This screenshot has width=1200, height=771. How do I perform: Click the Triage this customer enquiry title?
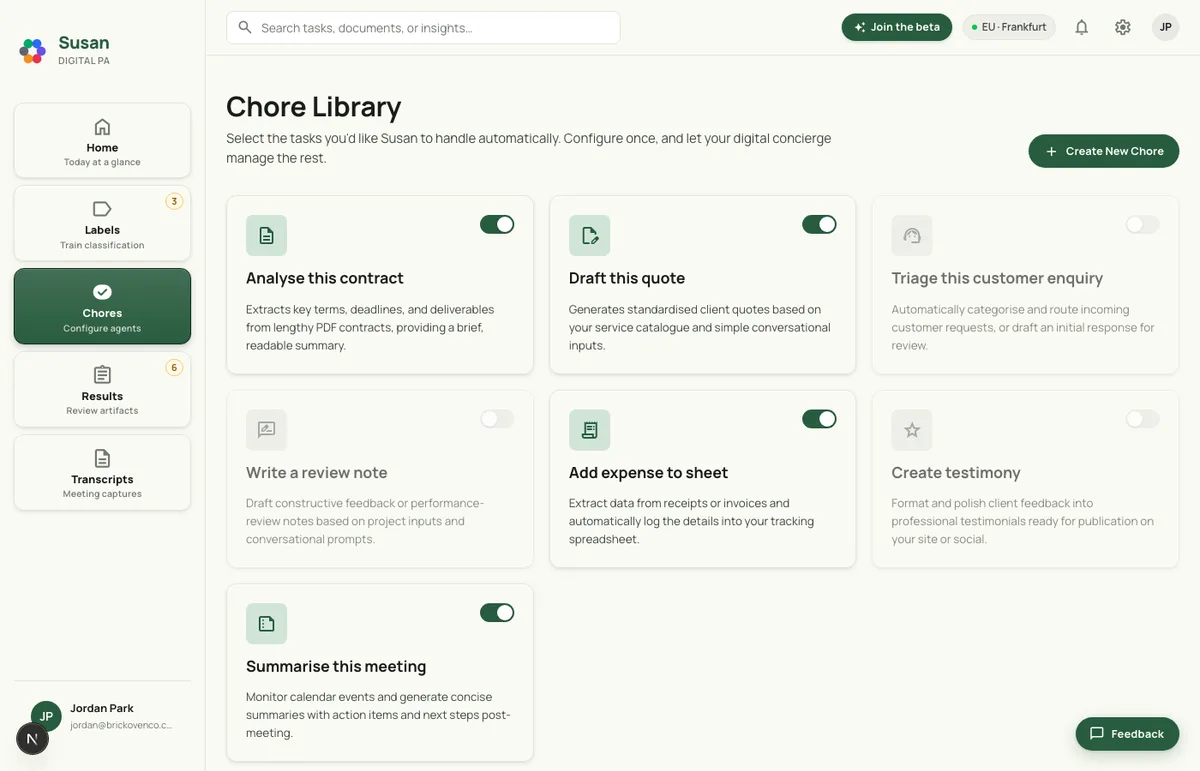(997, 278)
